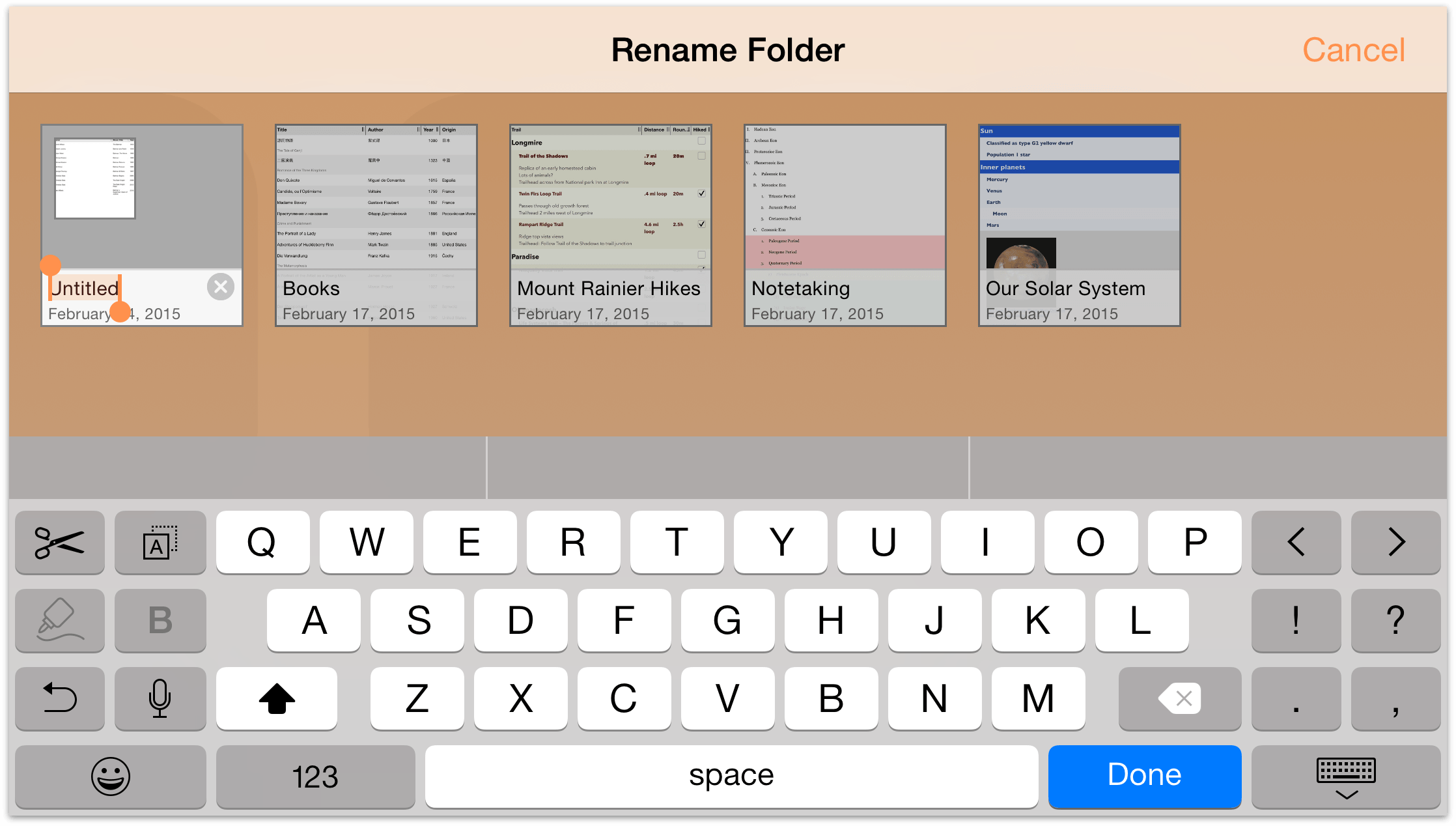Image resolution: width=1456 pixels, height=826 pixels.
Task: Tap the question mark key
Action: pyautogui.click(x=1396, y=620)
